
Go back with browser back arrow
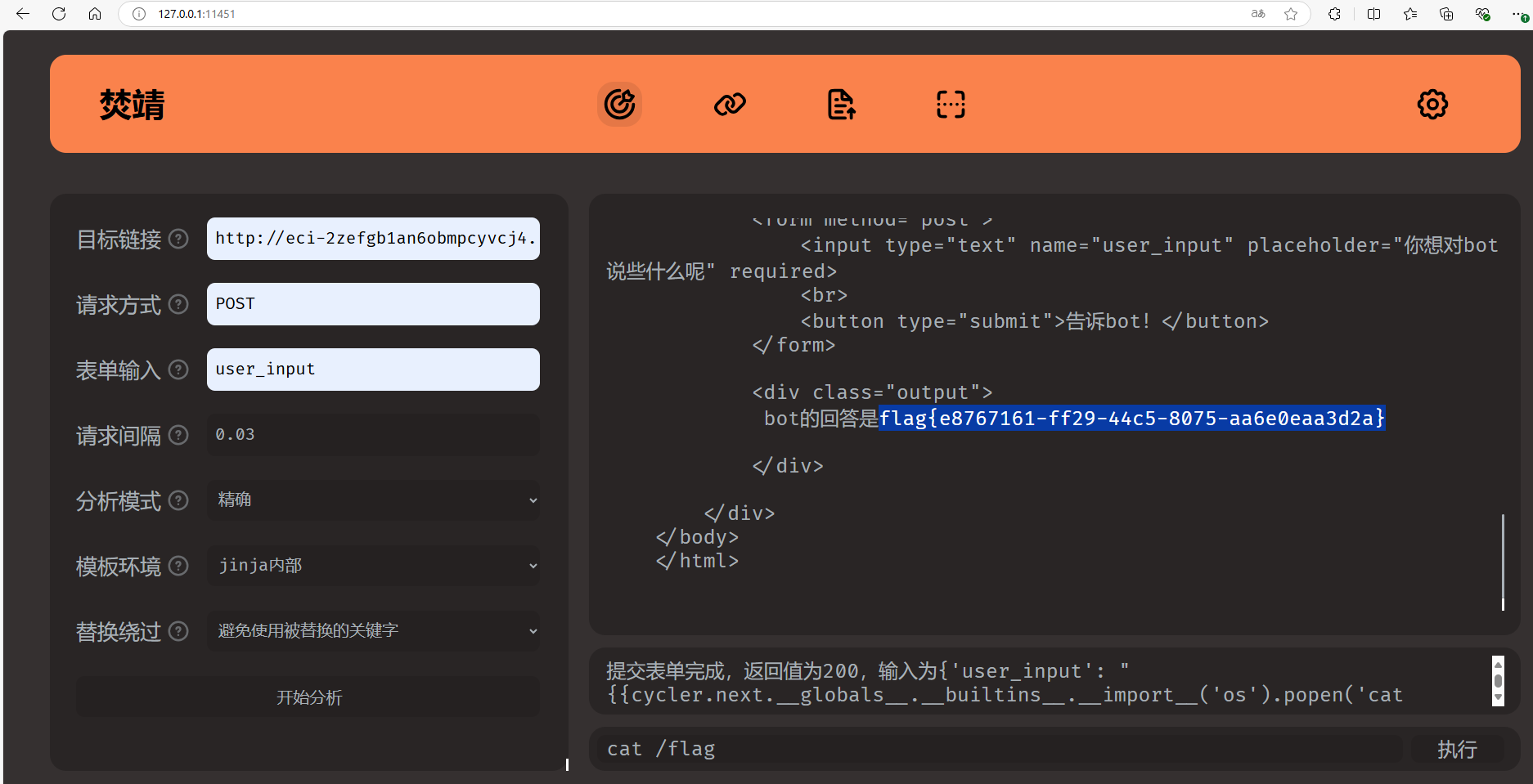(x=23, y=14)
